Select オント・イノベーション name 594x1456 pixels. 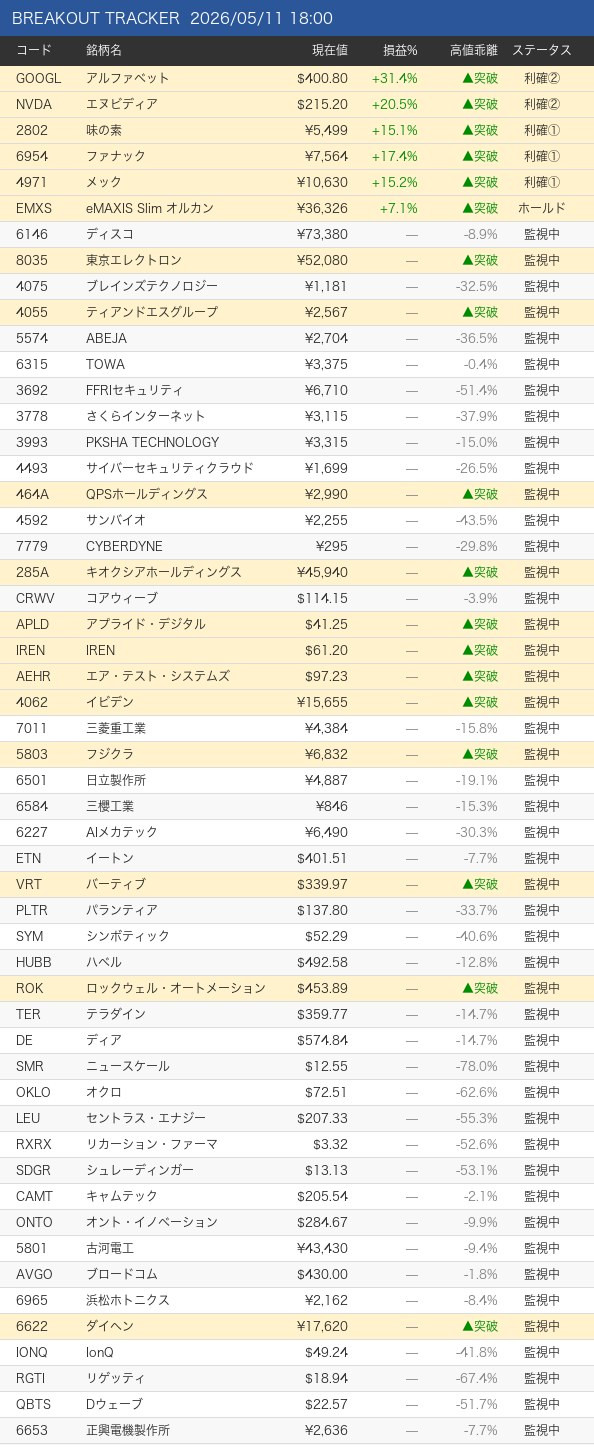(x=152, y=1222)
